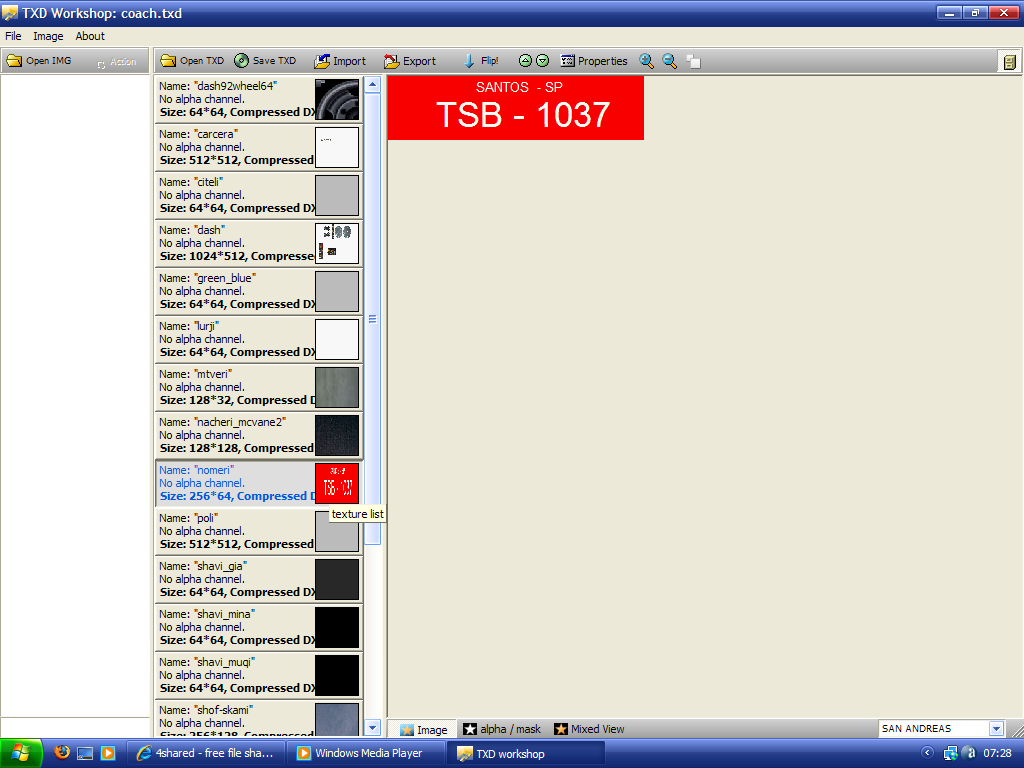Select the "shavi_mina" texture entry

(x=259, y=627)
